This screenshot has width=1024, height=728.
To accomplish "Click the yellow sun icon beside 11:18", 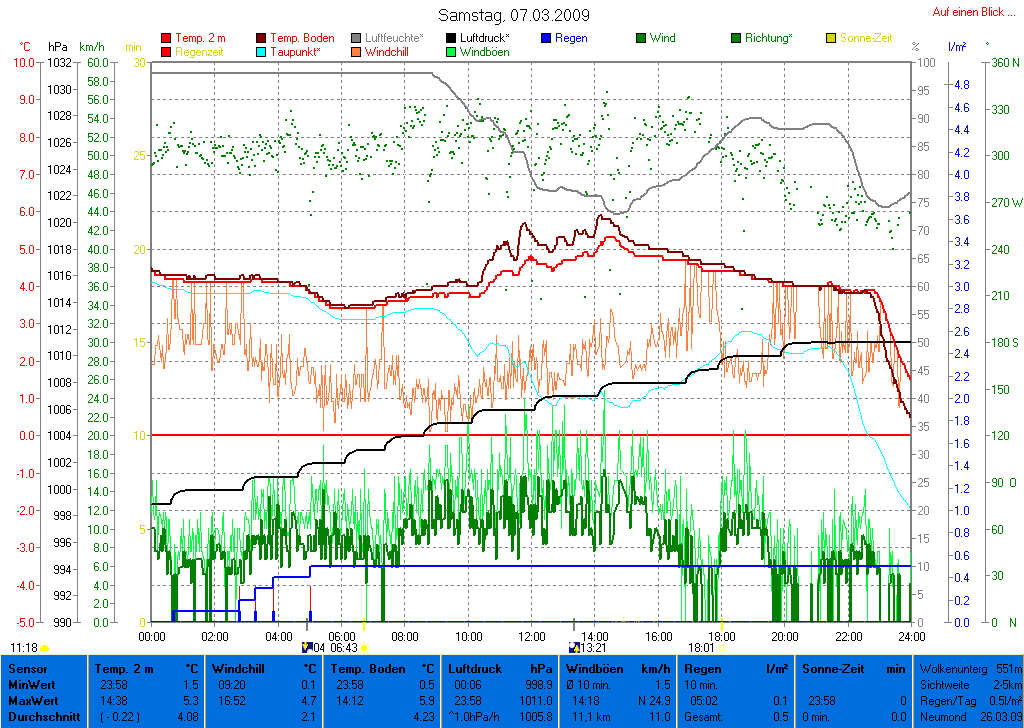I will click(x=45, y=648).
